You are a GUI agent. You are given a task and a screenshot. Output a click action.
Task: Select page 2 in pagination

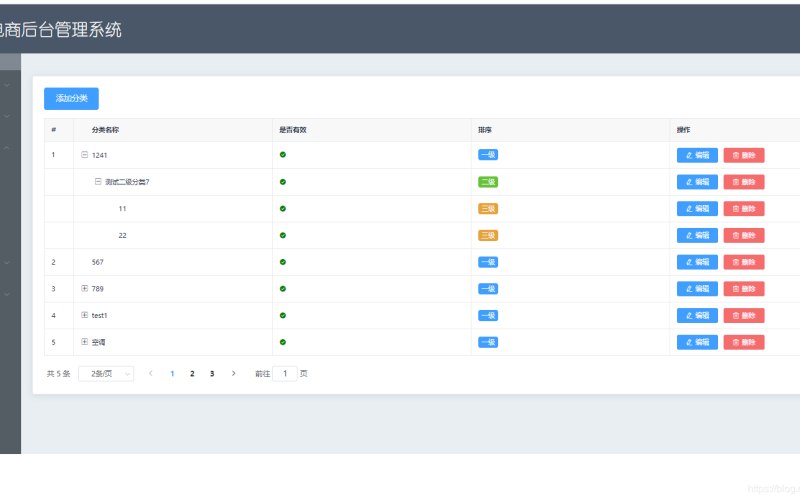[192, 373]
